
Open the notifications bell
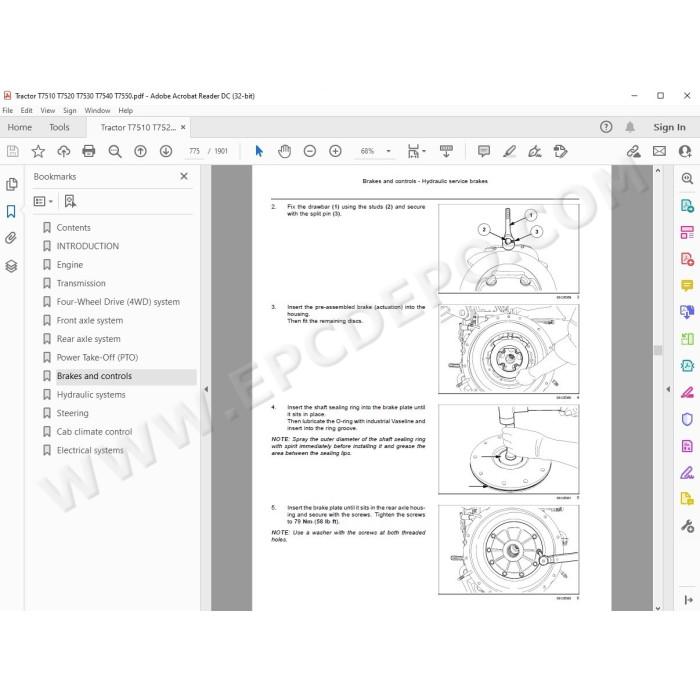point(630,127)
